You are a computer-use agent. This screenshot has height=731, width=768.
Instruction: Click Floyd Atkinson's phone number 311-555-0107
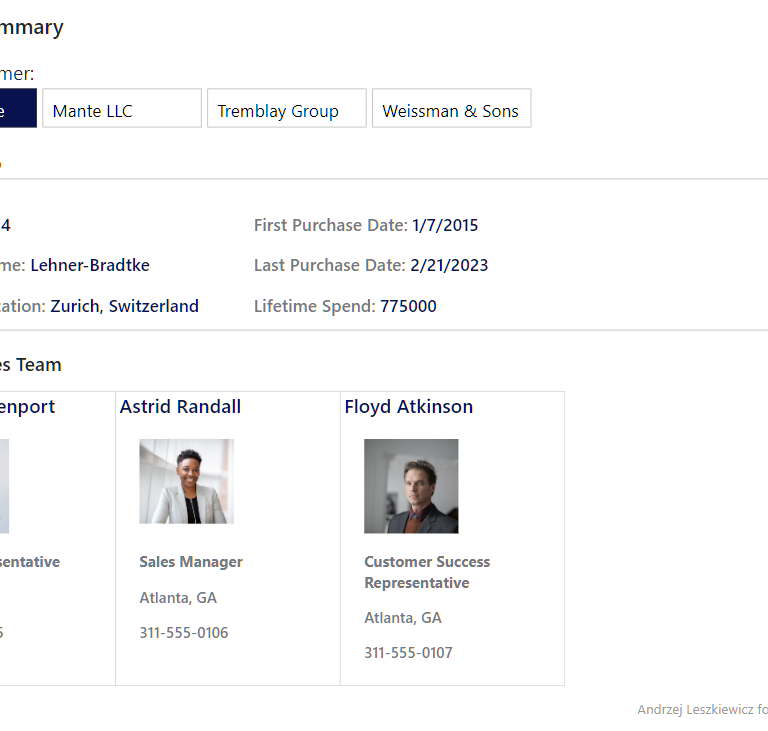(408, 653)
